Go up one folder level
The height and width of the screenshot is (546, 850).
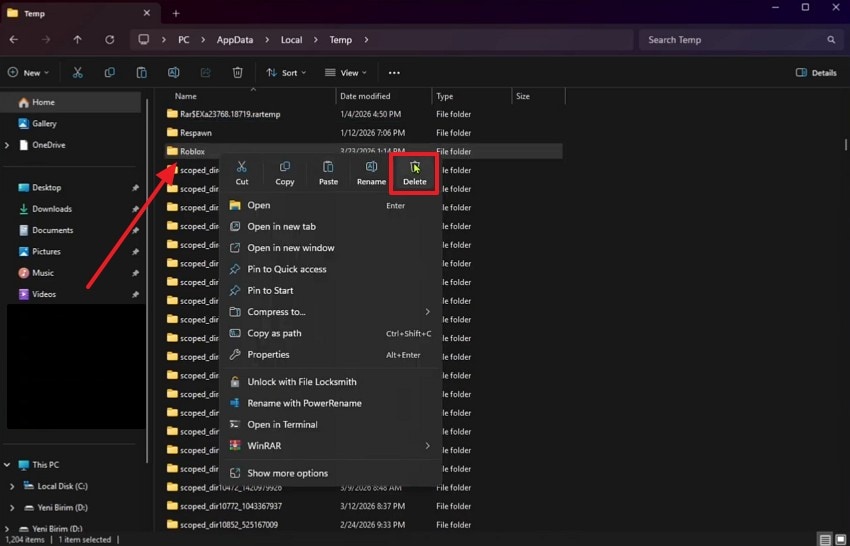78,40
